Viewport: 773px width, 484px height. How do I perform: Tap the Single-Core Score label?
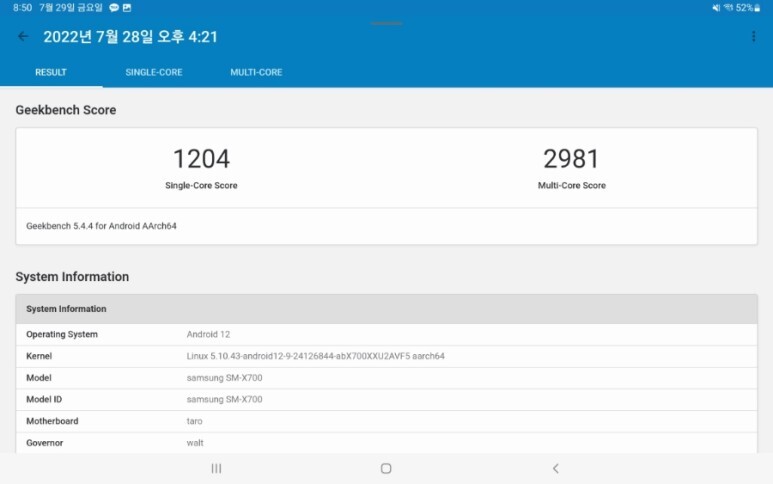201,185
